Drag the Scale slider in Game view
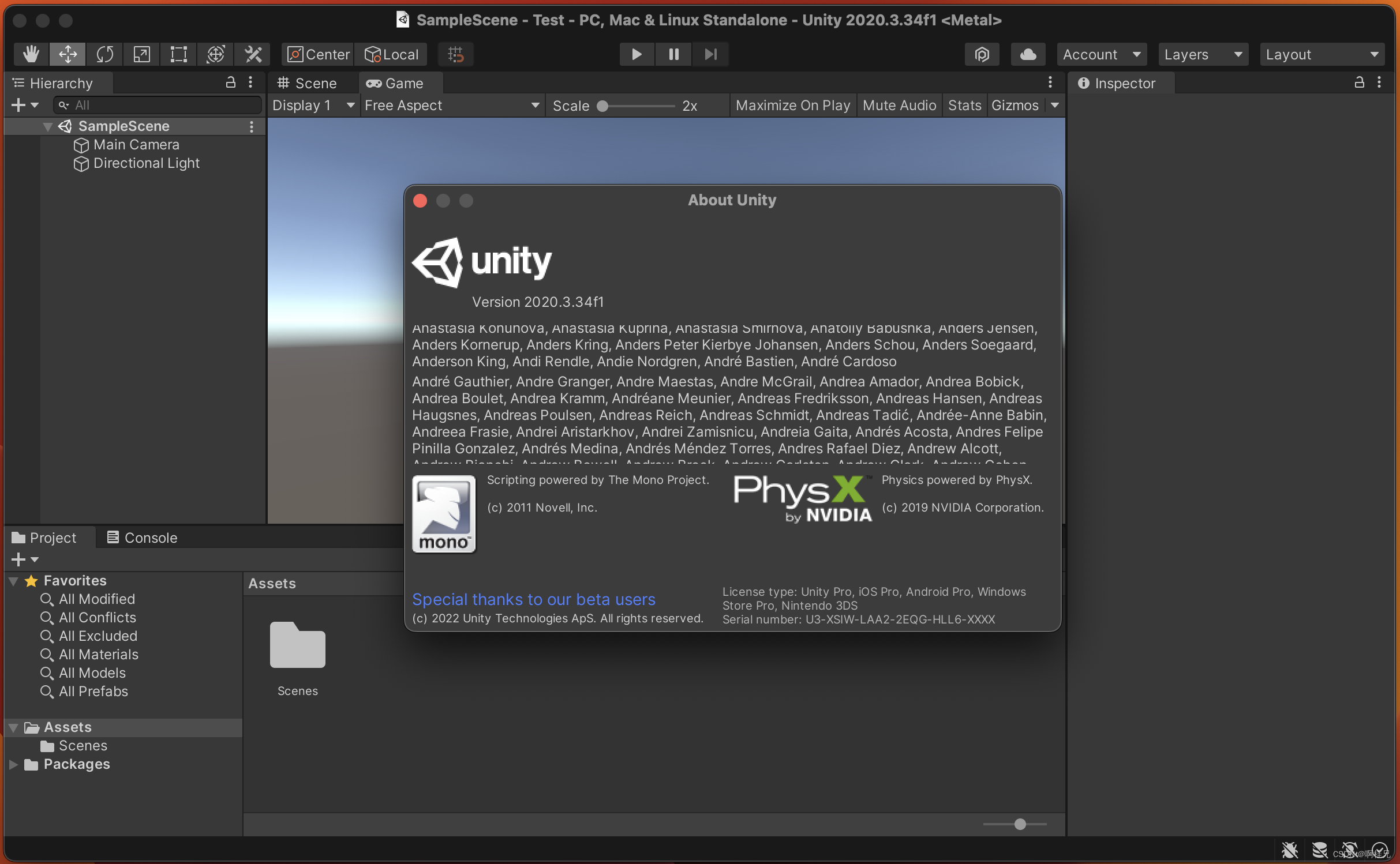This screenshot has width=1400, height=864. [604, 105]
